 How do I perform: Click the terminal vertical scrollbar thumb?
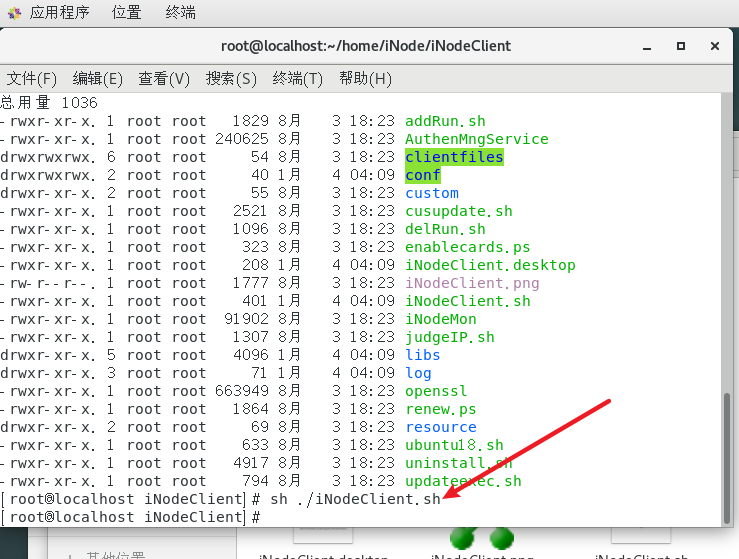pos(728,457)
